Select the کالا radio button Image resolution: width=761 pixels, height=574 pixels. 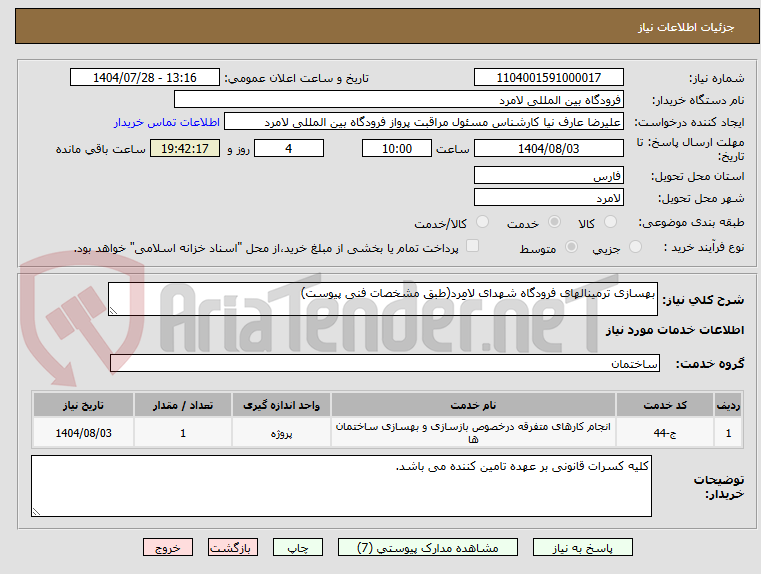(610, 222)
